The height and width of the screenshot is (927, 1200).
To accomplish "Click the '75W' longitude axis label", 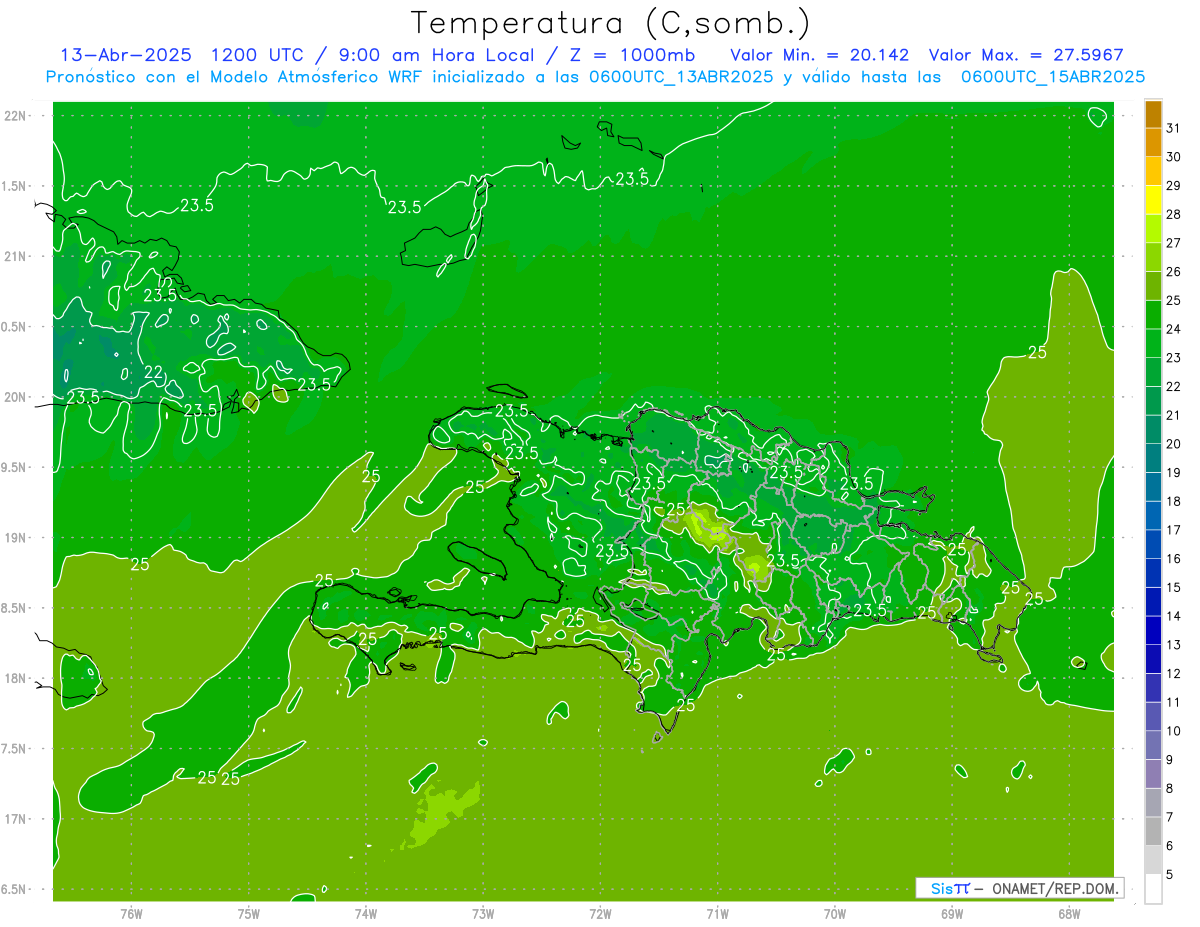I will (x=249, y=914).
